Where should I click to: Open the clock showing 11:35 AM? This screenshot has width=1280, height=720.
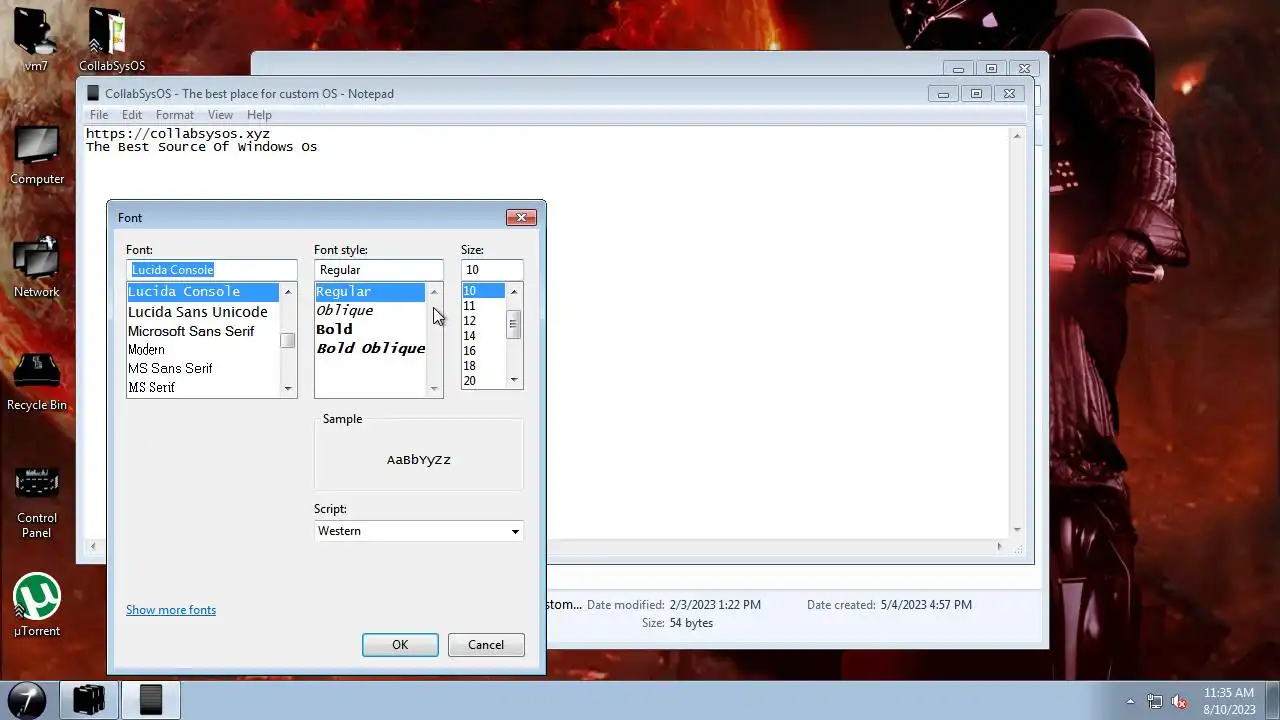tap(1229, 700)
